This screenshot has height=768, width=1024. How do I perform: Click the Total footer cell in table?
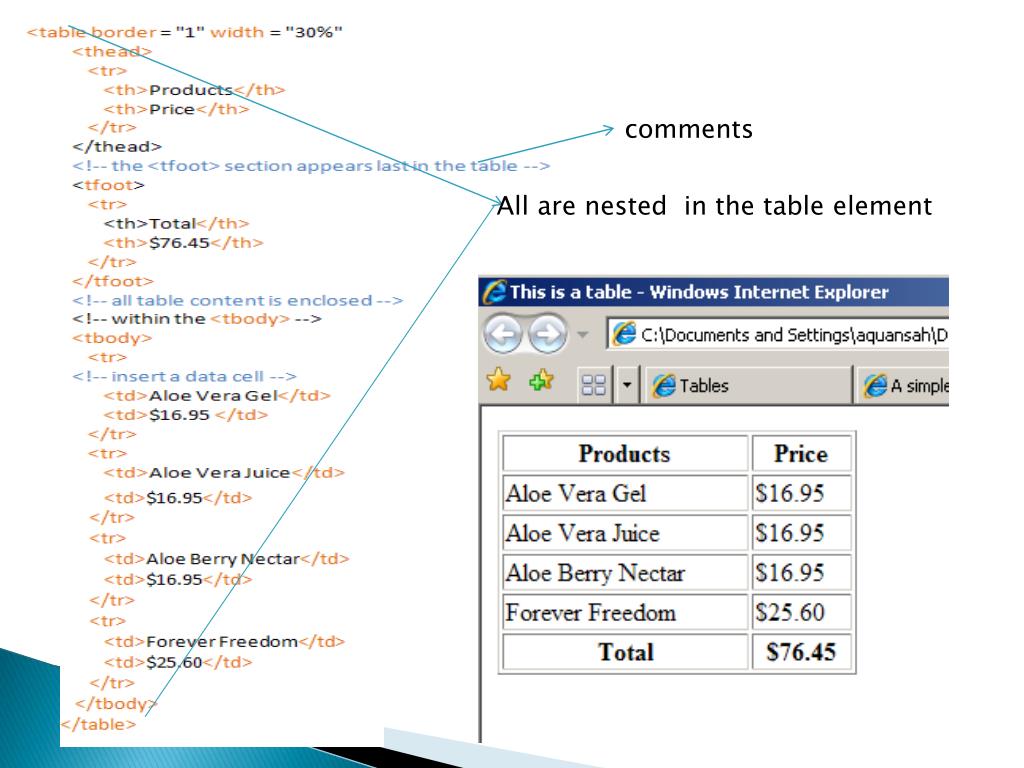pyautogui.click(x=625, y=652)
